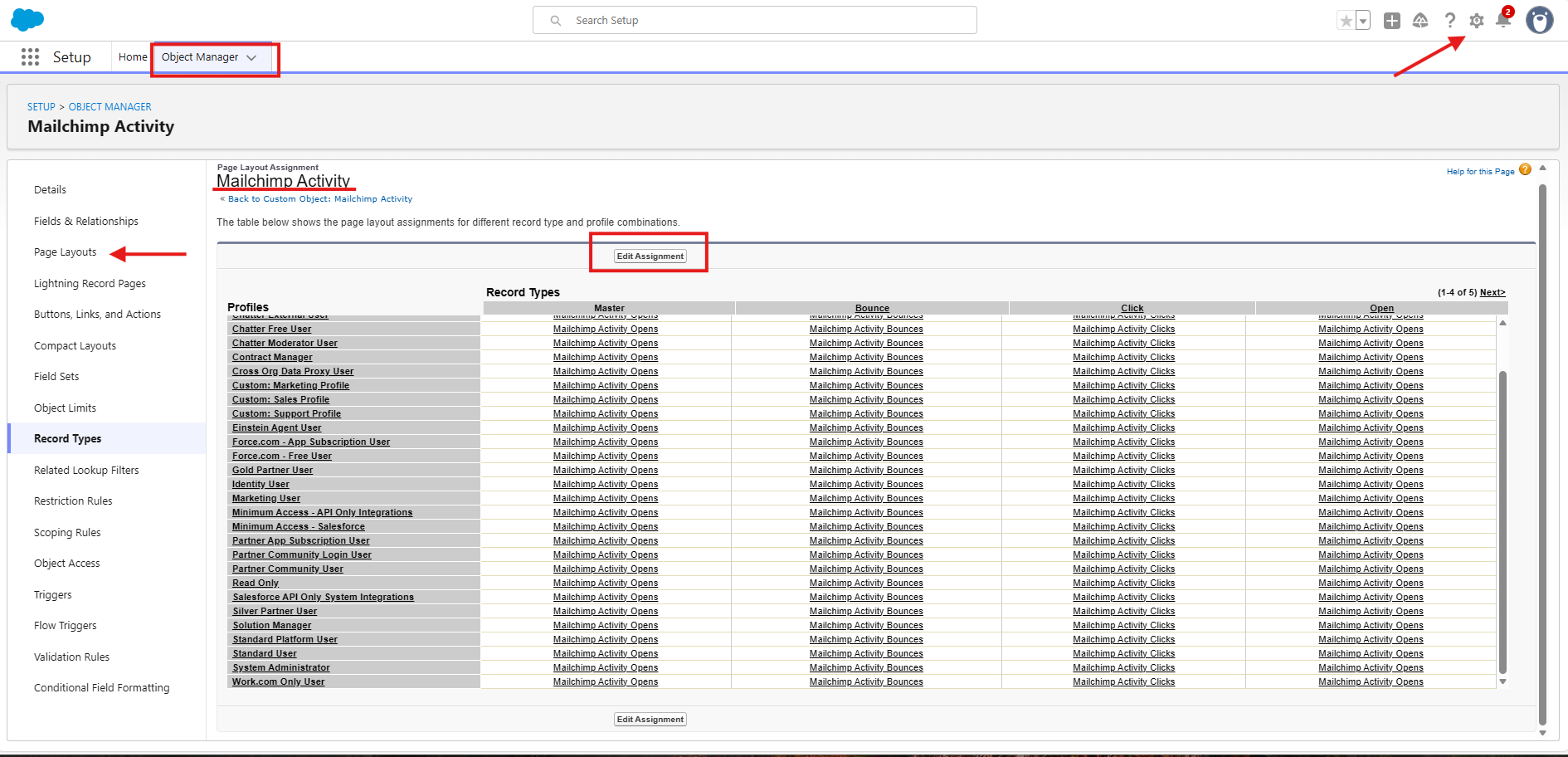Click the Help for this Page link

click(1480, 172)
